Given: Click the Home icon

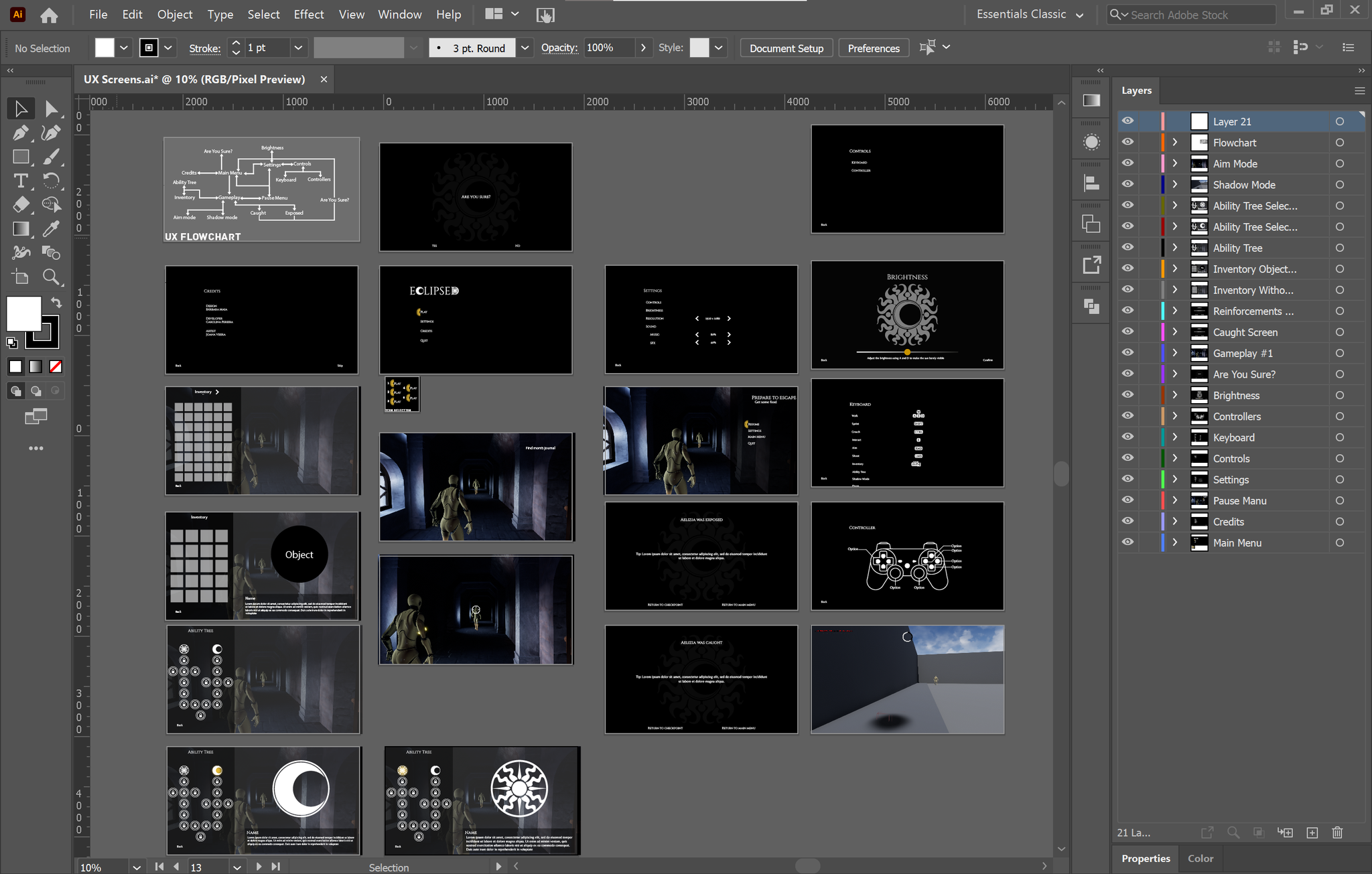Looking at the screenshot, I should pos(49,15).
